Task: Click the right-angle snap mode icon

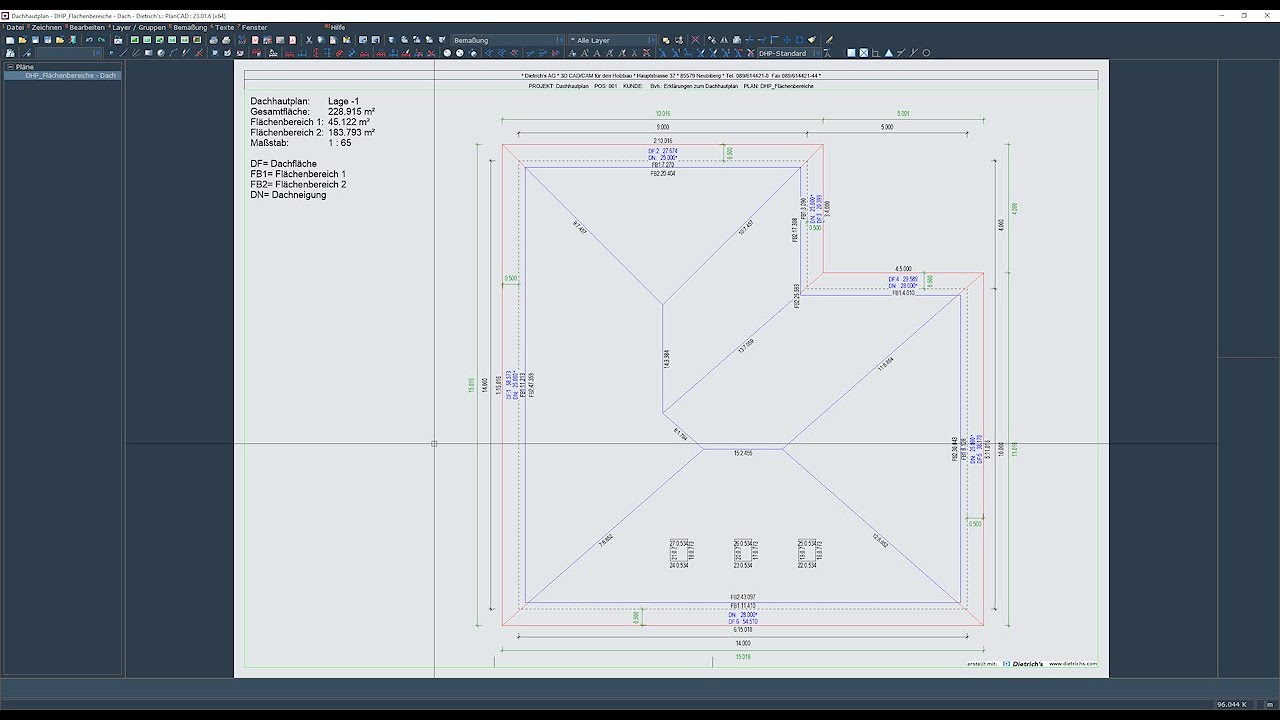Action: point(876,53)
